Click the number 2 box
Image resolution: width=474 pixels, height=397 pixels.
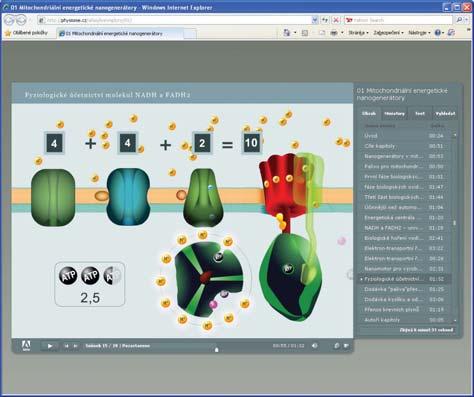click(x=202, y=143)
